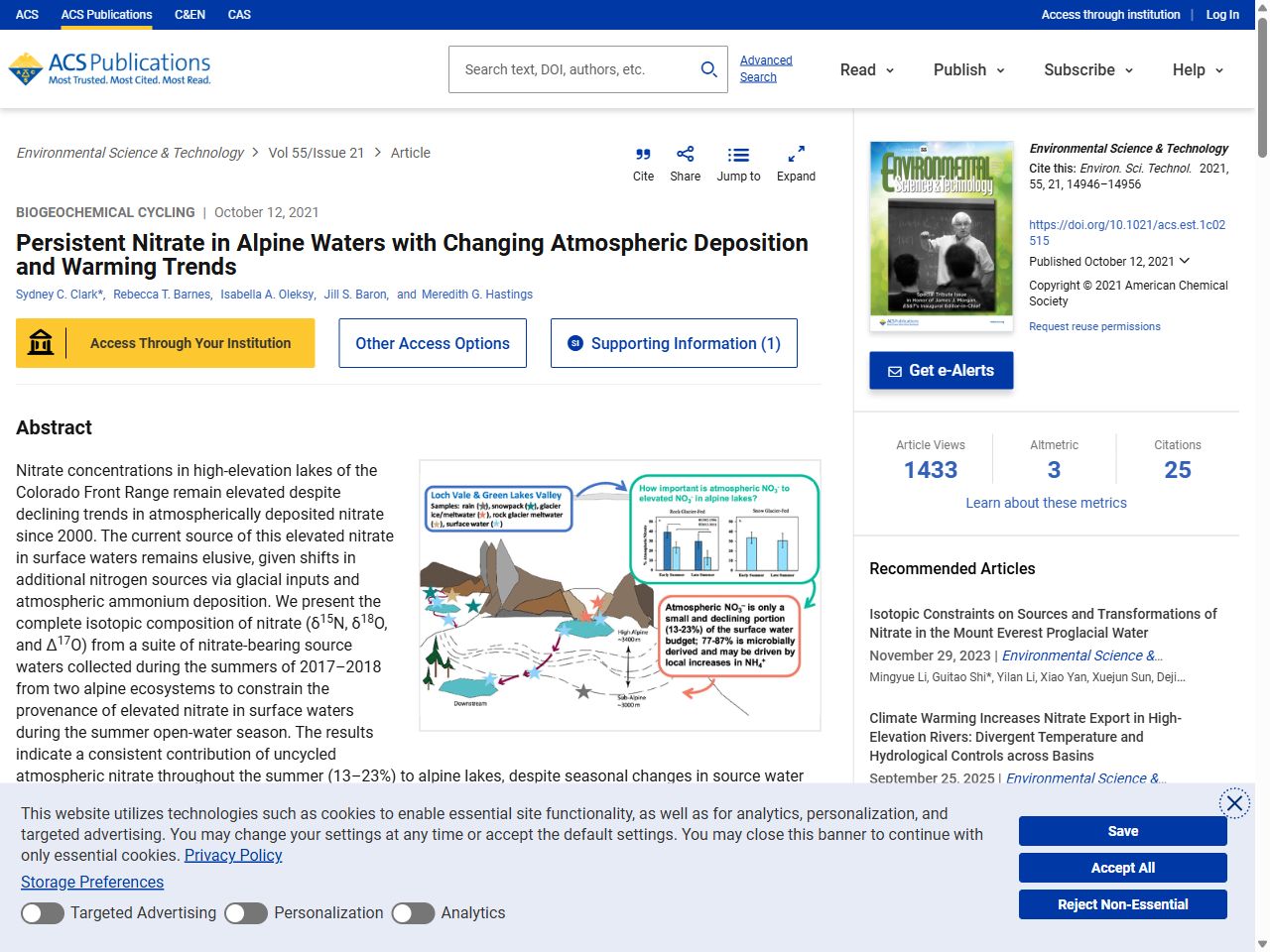This screenshot has width=1270, height=952.
Task: Click the Cite quote icon
Action: 643,155
